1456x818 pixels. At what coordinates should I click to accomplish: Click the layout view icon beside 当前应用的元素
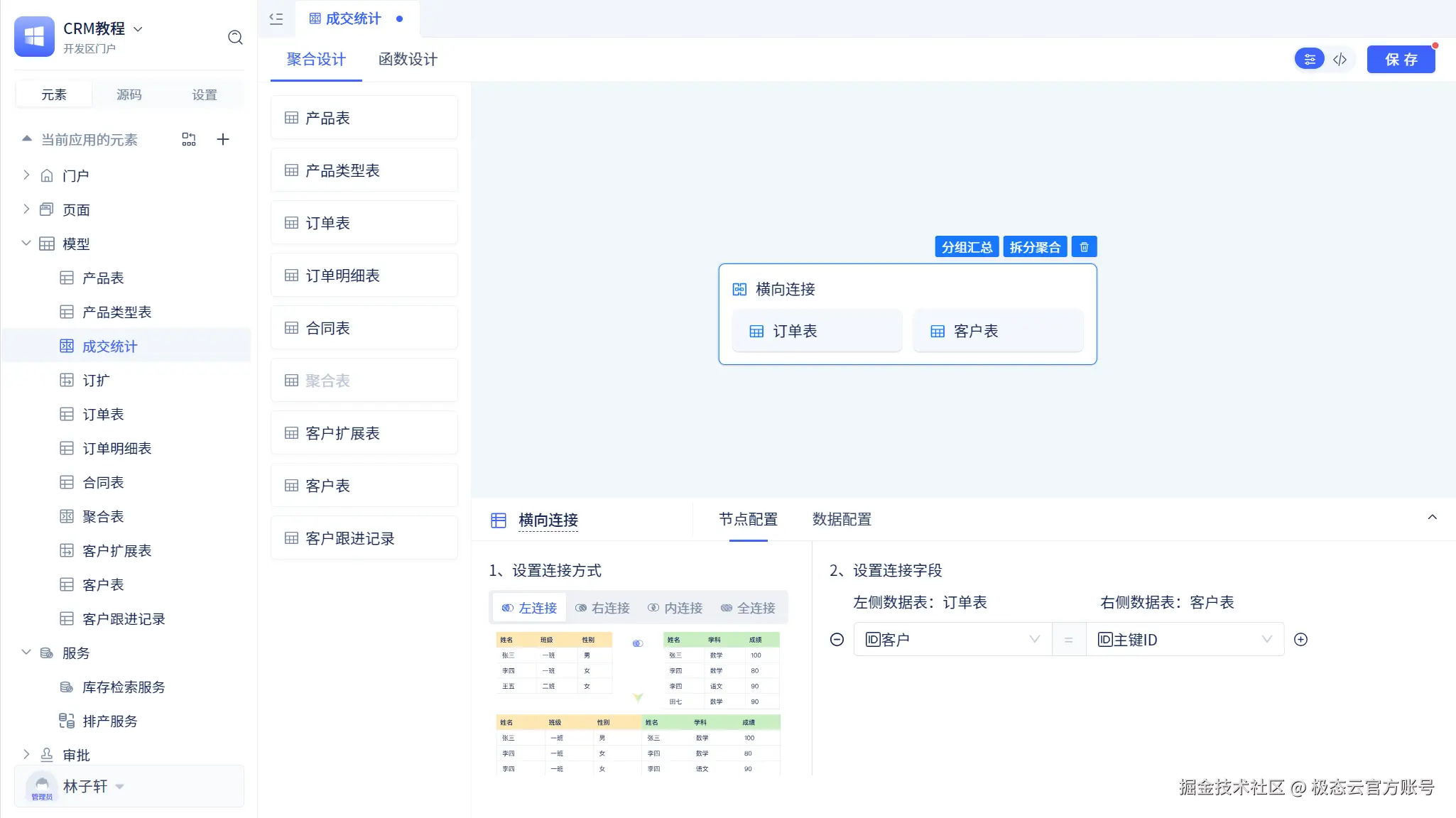click(x=189, y=139)
